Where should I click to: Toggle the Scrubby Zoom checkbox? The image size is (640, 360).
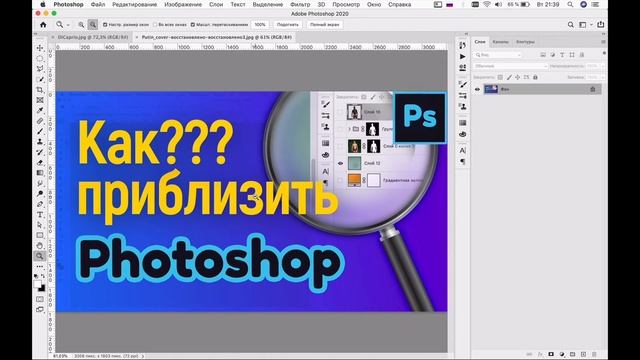point(193,24)
